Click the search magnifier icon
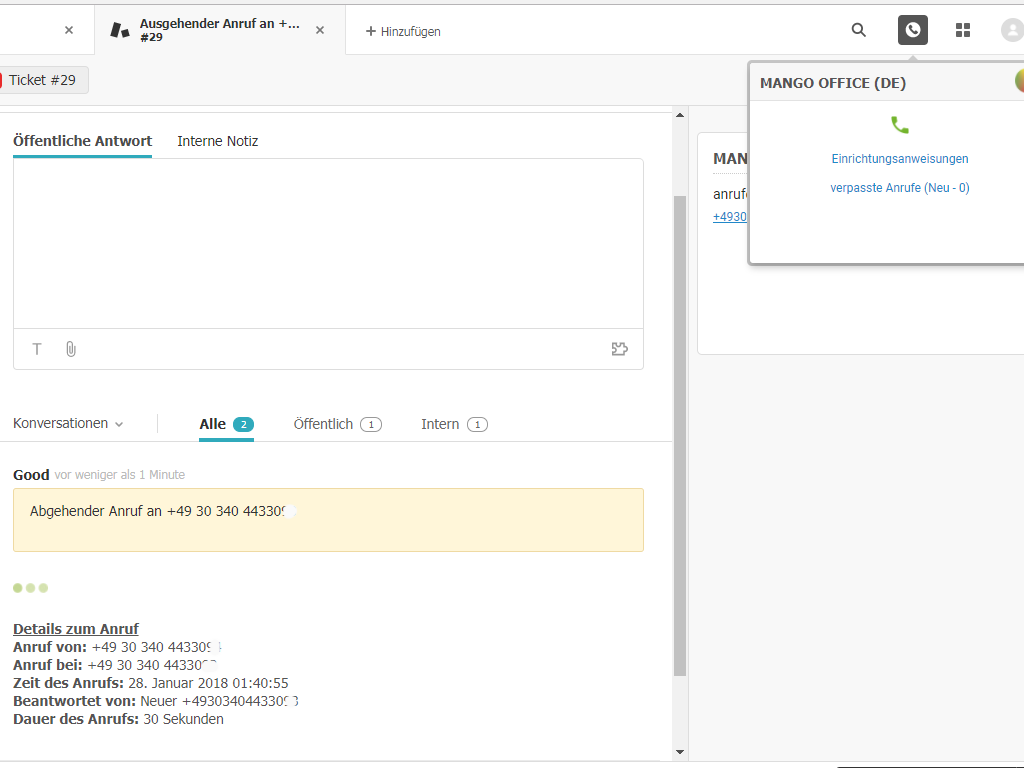 coord(858,30)
